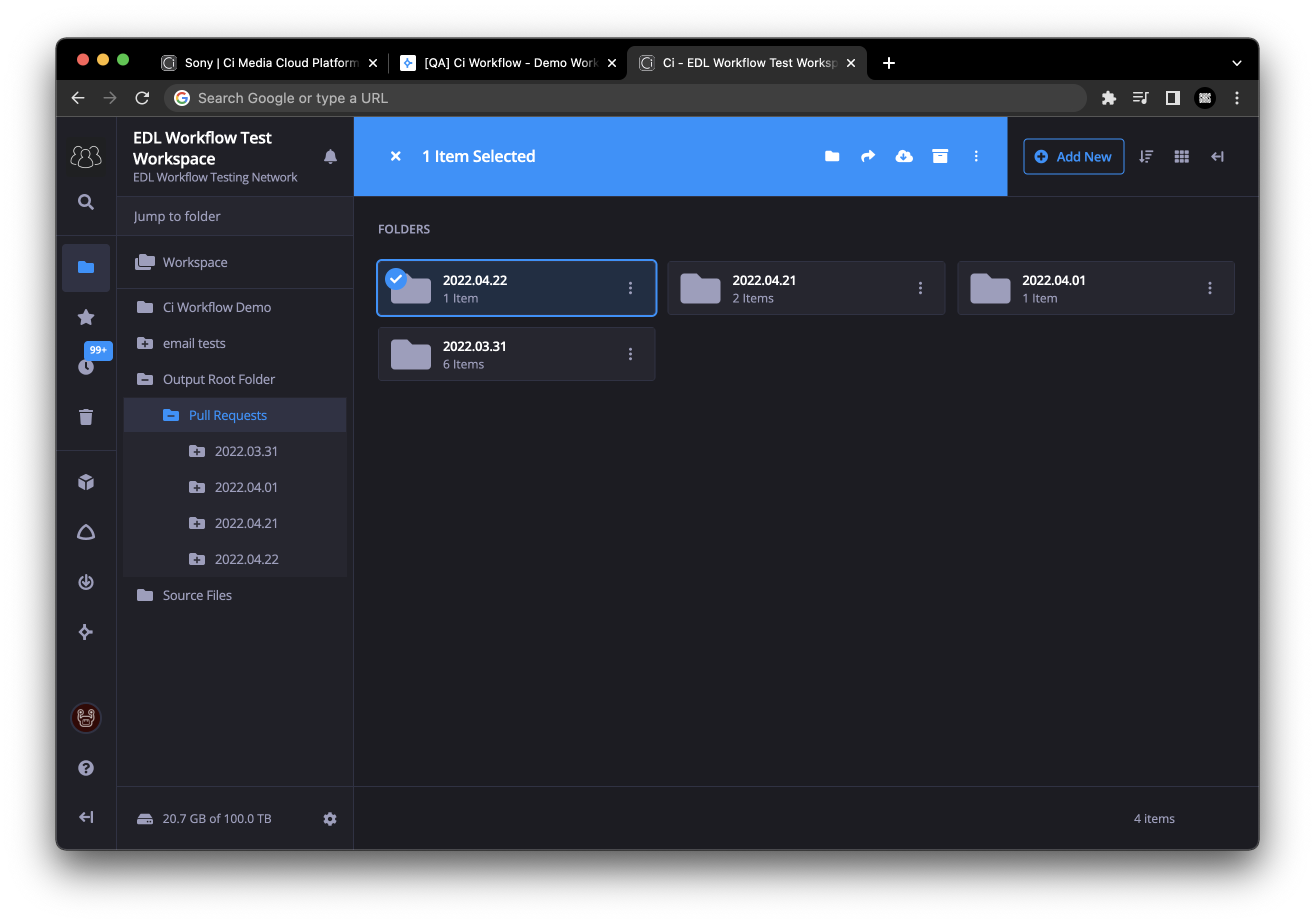Open Favorites star icon in sidebar
Image resolution: width=1315 pixels, height=924 pixels.
[86, 317]
